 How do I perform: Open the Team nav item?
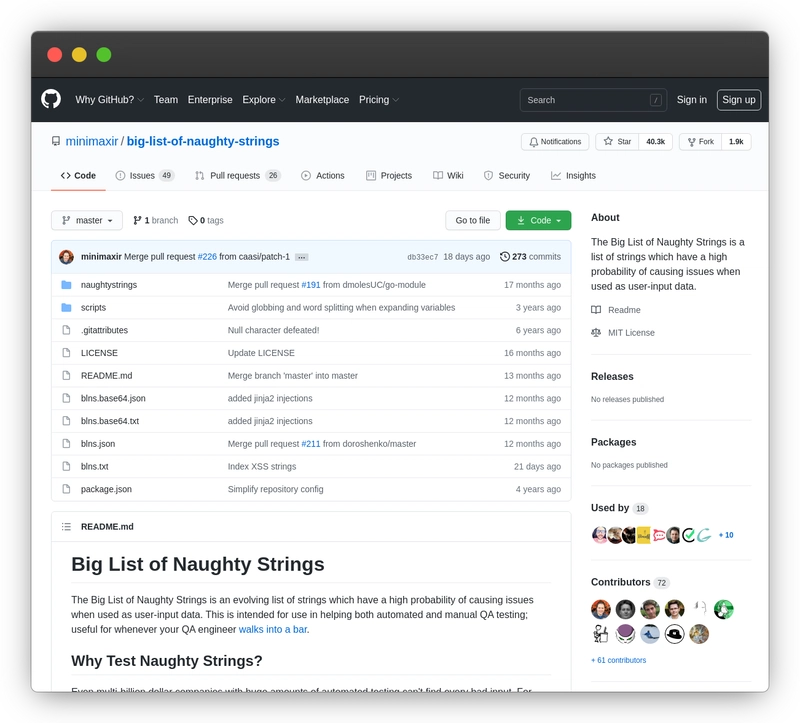(x=166, y=99)
